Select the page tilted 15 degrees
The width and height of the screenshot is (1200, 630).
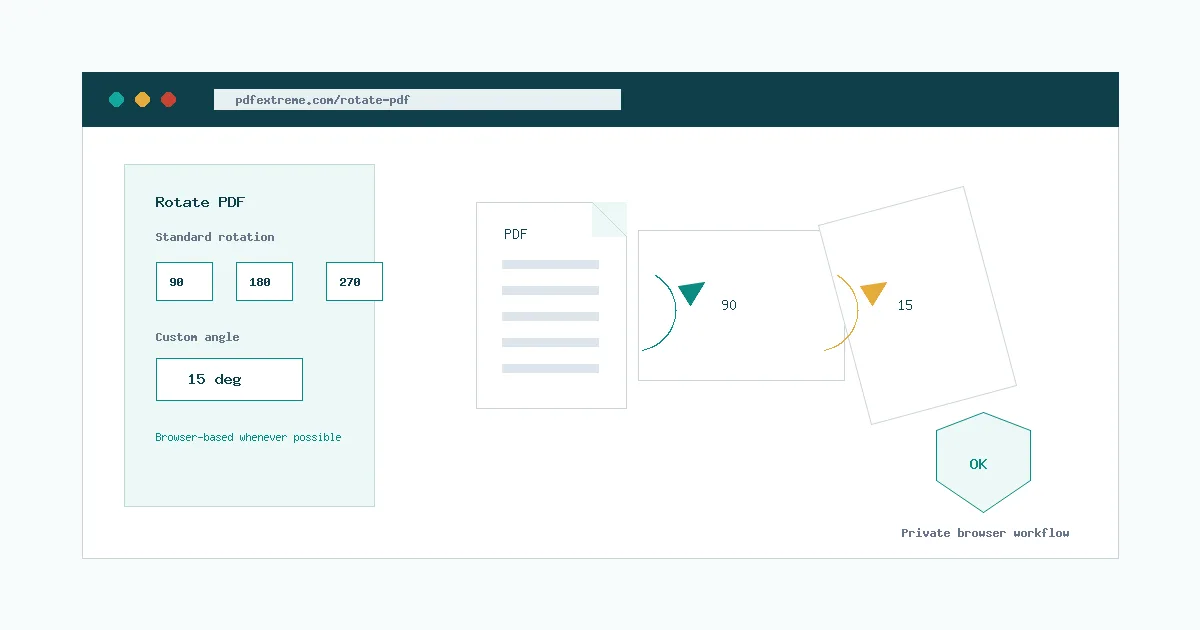(x=917, y=305)
